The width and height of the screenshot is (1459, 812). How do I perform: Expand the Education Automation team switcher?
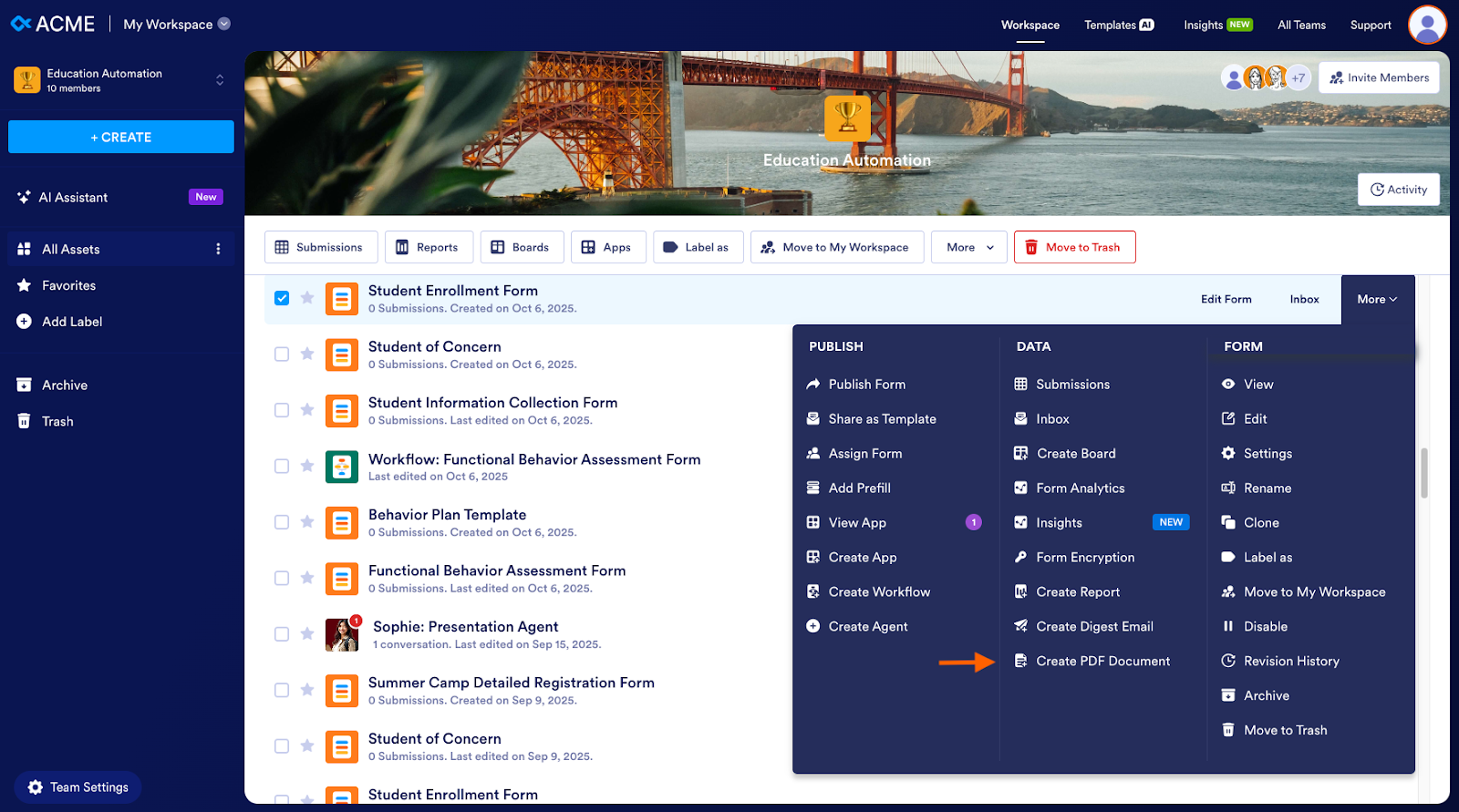click(220, 80)
